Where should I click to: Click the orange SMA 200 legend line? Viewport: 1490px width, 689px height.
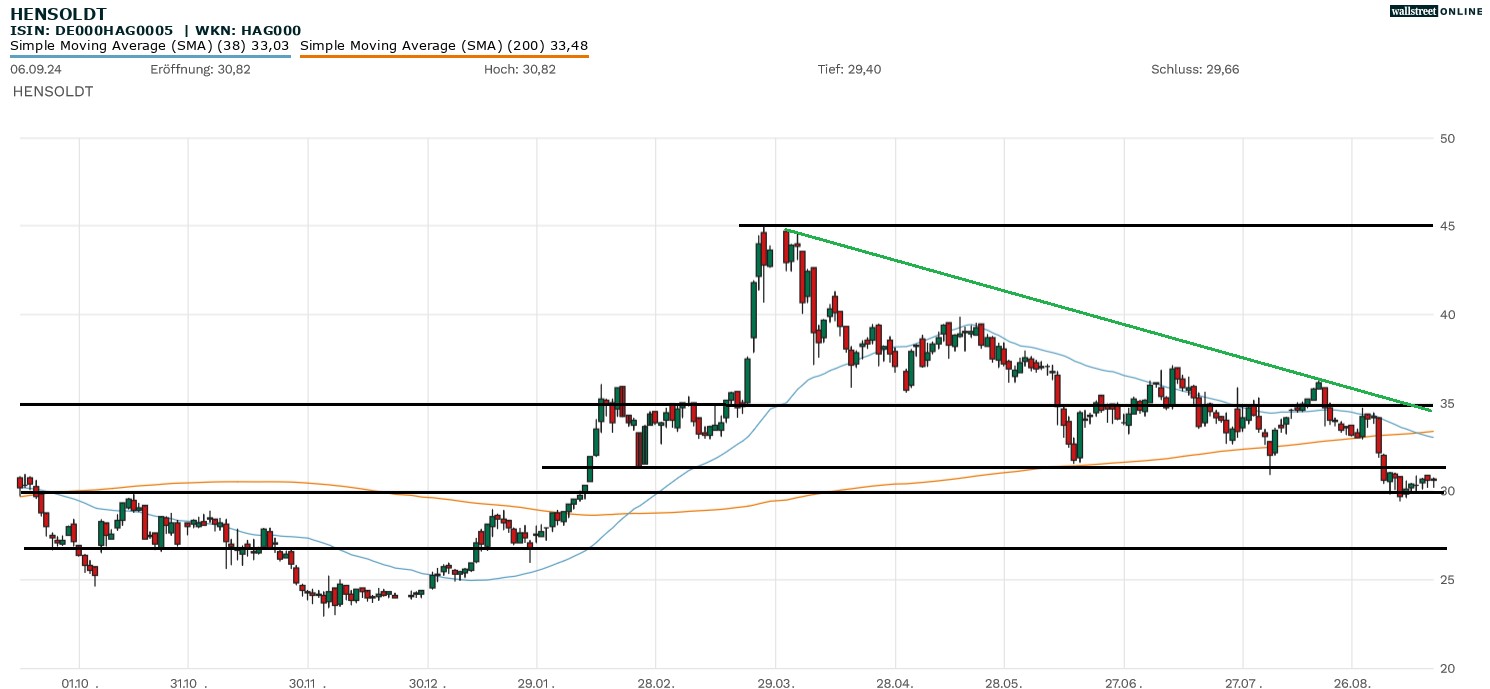(444, 56)
